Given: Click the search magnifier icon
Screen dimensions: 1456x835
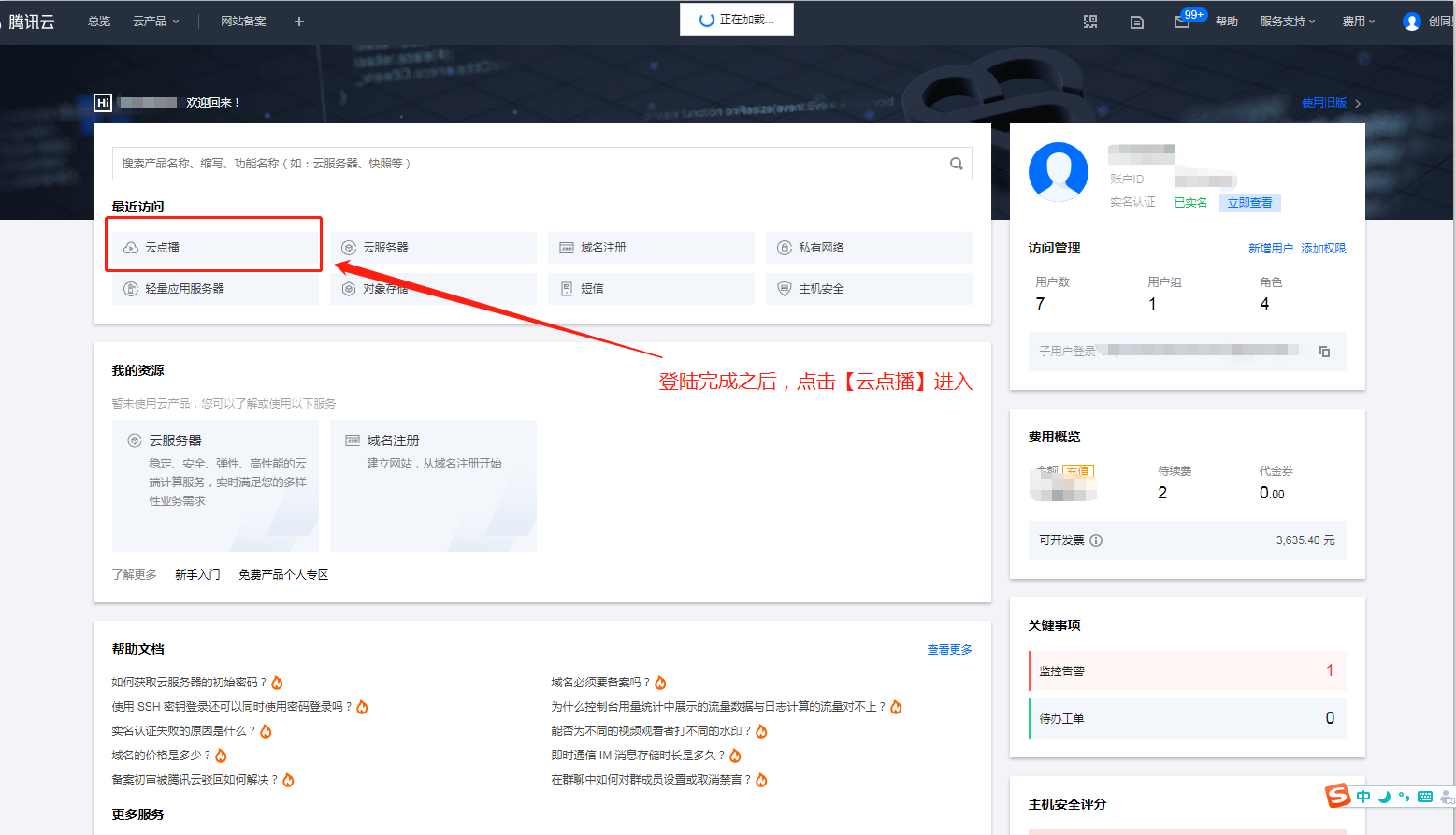Looking at the screenshot, I should pos(957,164).
